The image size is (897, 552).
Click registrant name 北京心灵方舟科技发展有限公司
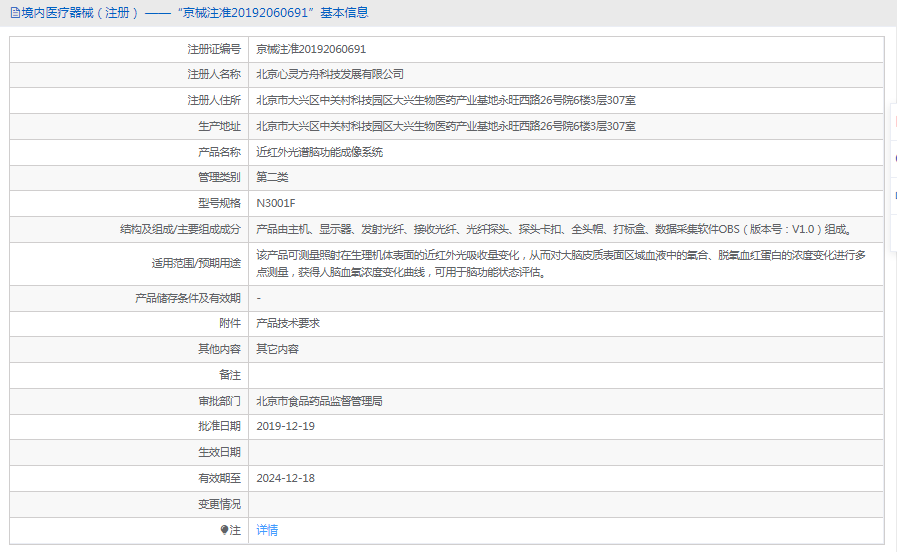pos(330,74)
